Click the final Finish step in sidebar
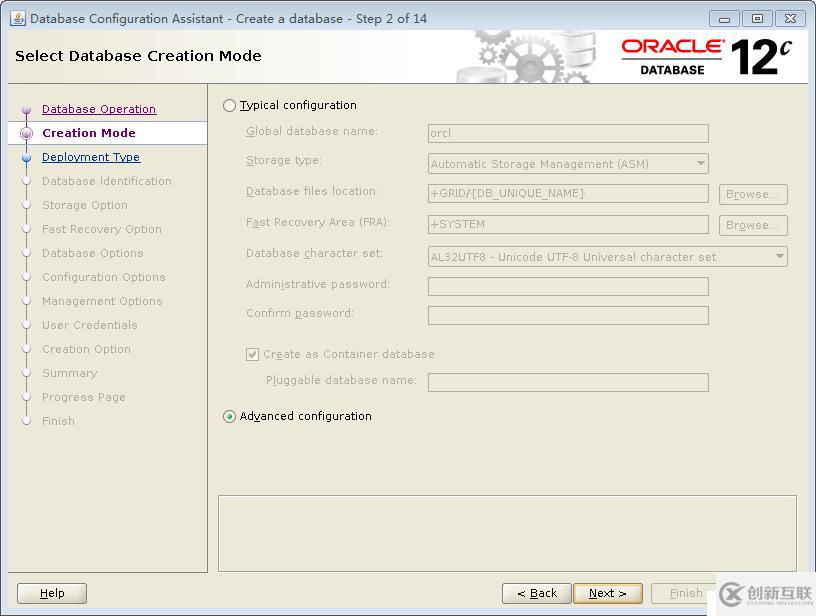This screenshot has height=616, width=816. (x=58, y=421)
